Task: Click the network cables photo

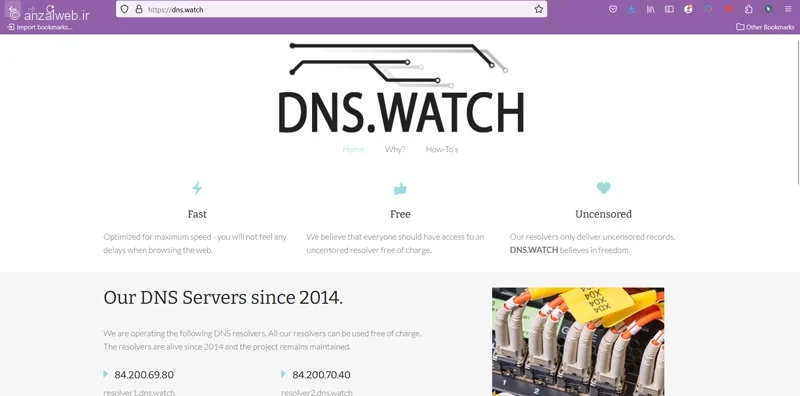Action: pos(578,342)
